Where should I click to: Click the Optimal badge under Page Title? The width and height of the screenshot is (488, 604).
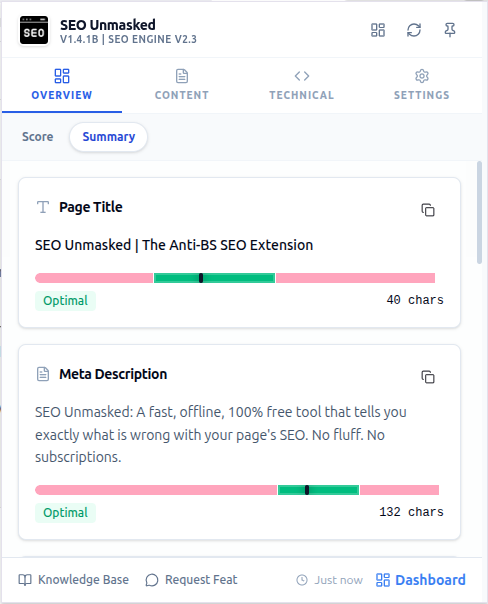pyautogui.click(x=65, y=300)
